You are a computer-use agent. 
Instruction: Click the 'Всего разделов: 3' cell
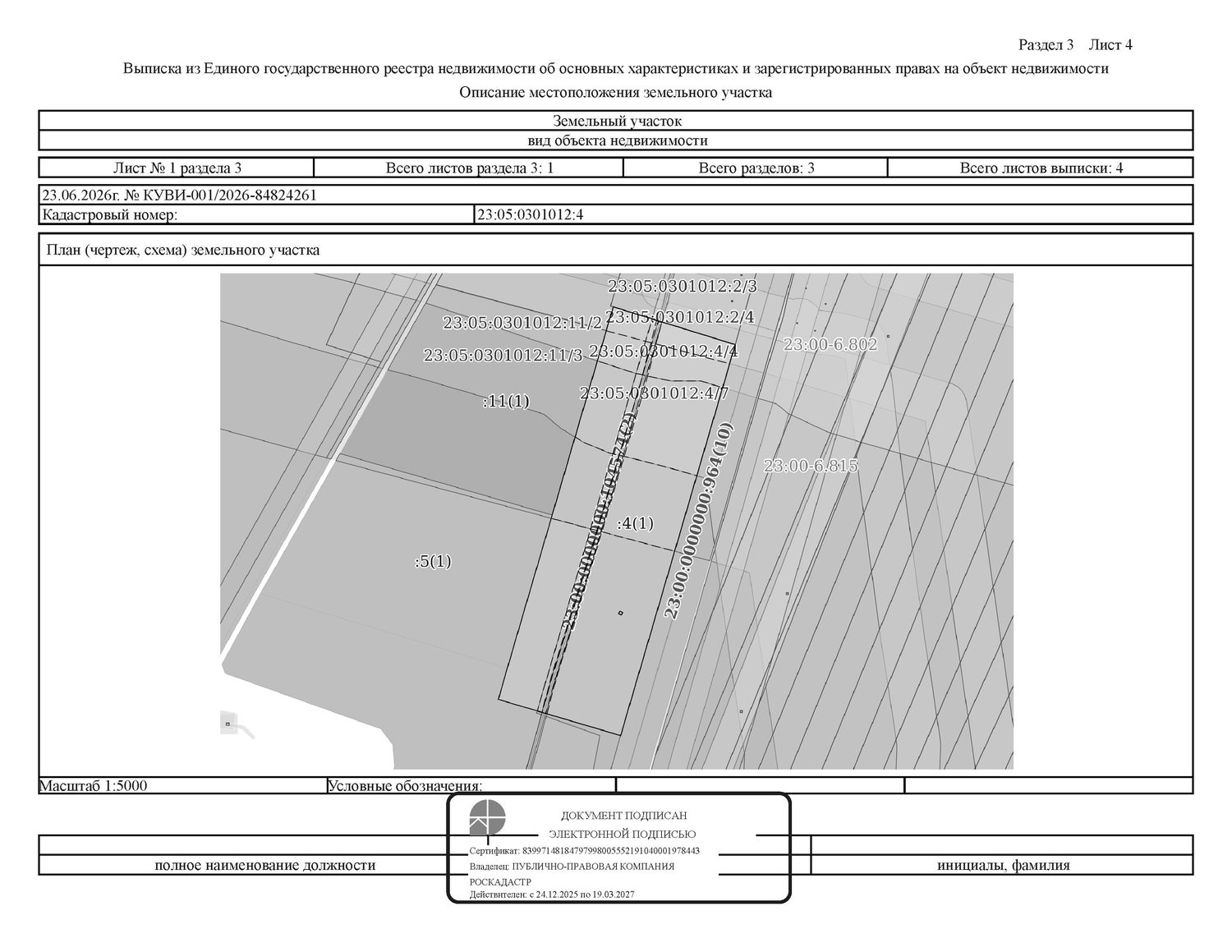point(756,168)
